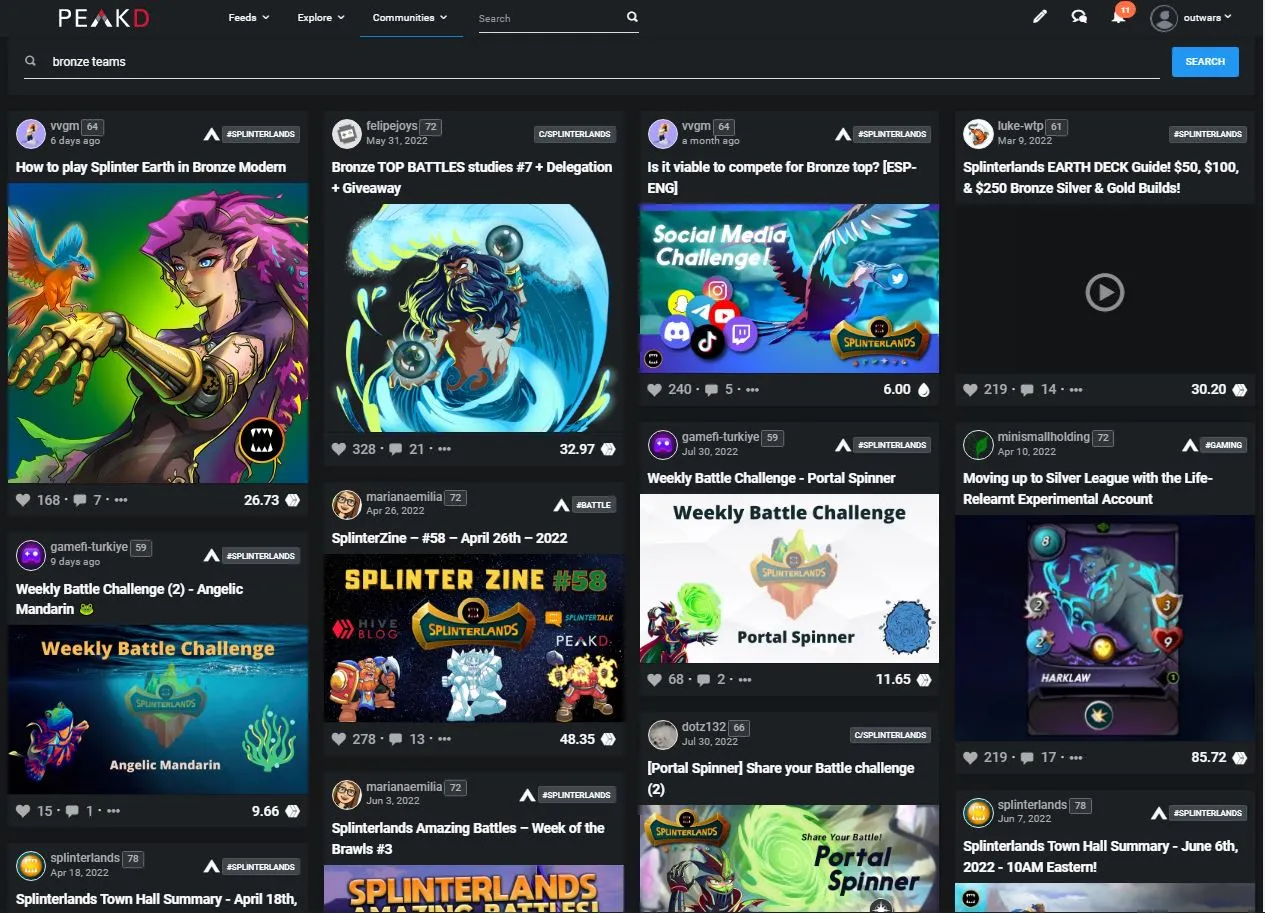The image size is (1265, 913).
Task: Open 'Splinterlands Town Hall Summary - June 6th' title
Action: pyautogui.click(x=1101, y=856)
